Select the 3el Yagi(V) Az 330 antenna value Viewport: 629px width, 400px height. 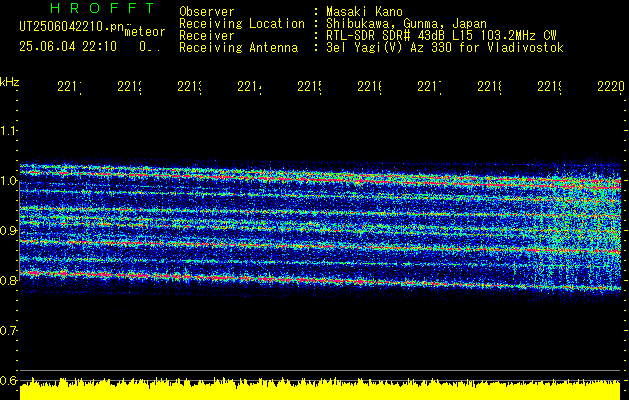tap(445, 48)
